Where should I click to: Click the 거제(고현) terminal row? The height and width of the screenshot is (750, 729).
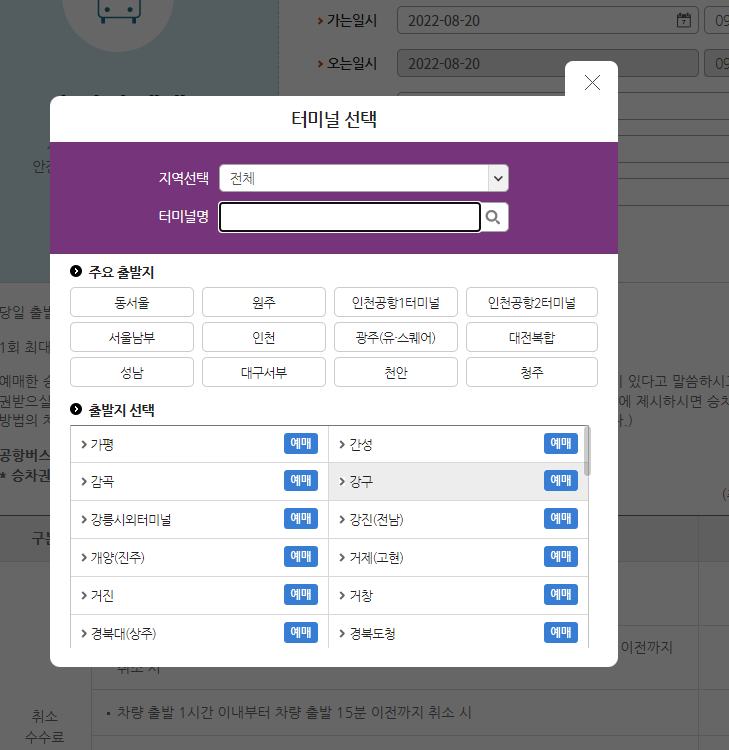[x=458, y=558]
